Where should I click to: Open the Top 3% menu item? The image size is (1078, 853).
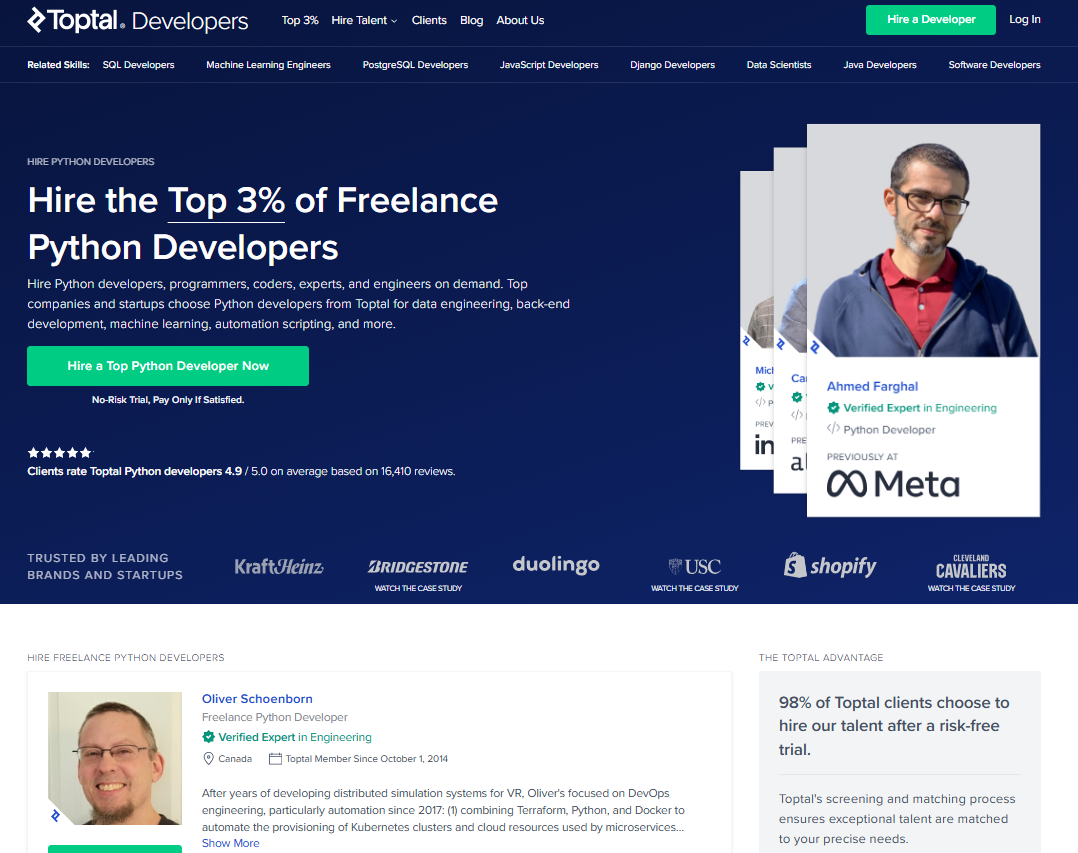(300, 20)
